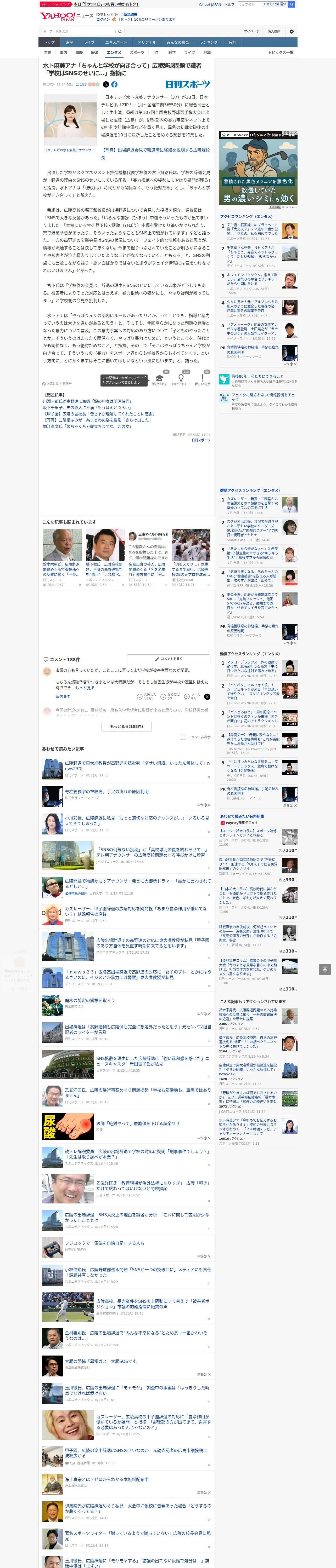Image resolution: width=336 pixels, height=1568 pixels.
Task: Select the エキスパート navigation tab
Action: [116, 43]
